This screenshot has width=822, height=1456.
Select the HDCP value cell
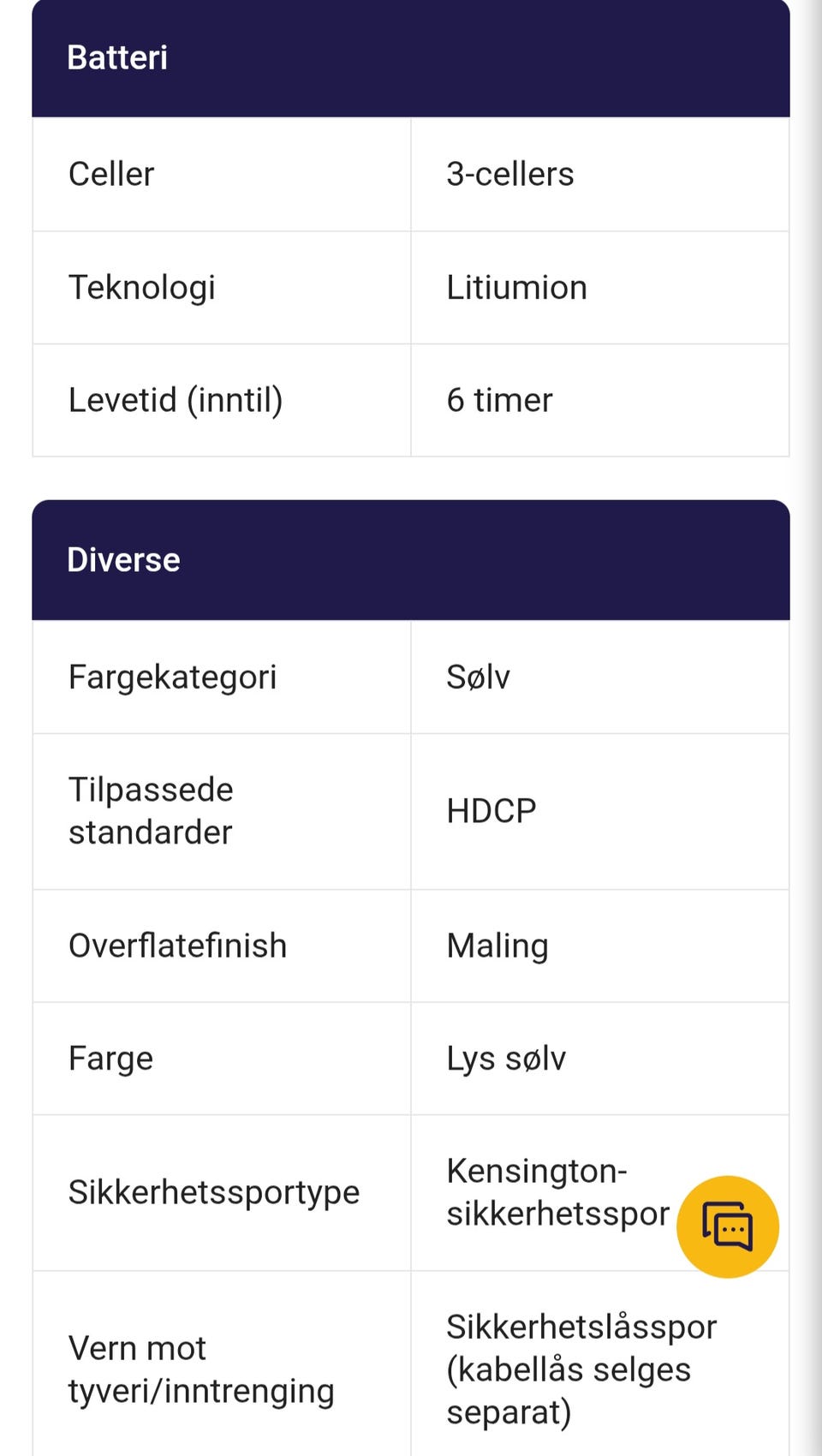pyautogui.click(x=491, y=810)
